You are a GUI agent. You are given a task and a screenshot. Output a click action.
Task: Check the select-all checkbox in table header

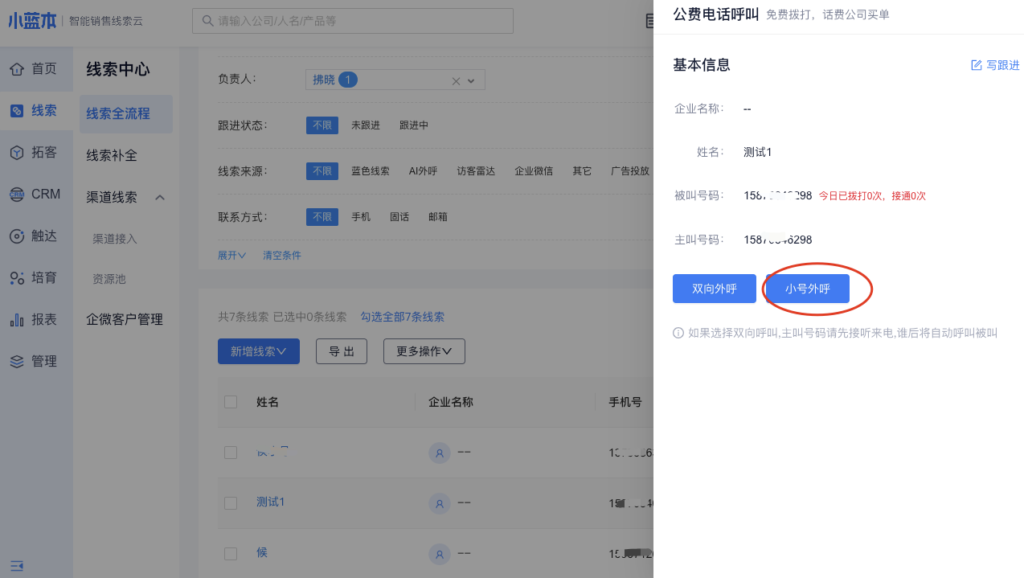click(x=231, y=402)
